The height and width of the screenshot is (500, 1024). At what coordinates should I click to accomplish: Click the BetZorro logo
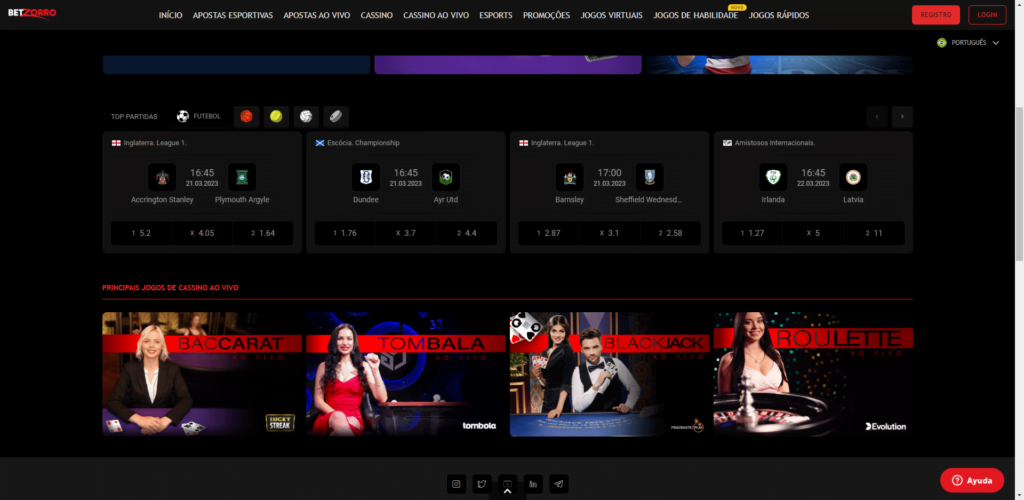tap(32, 14)
